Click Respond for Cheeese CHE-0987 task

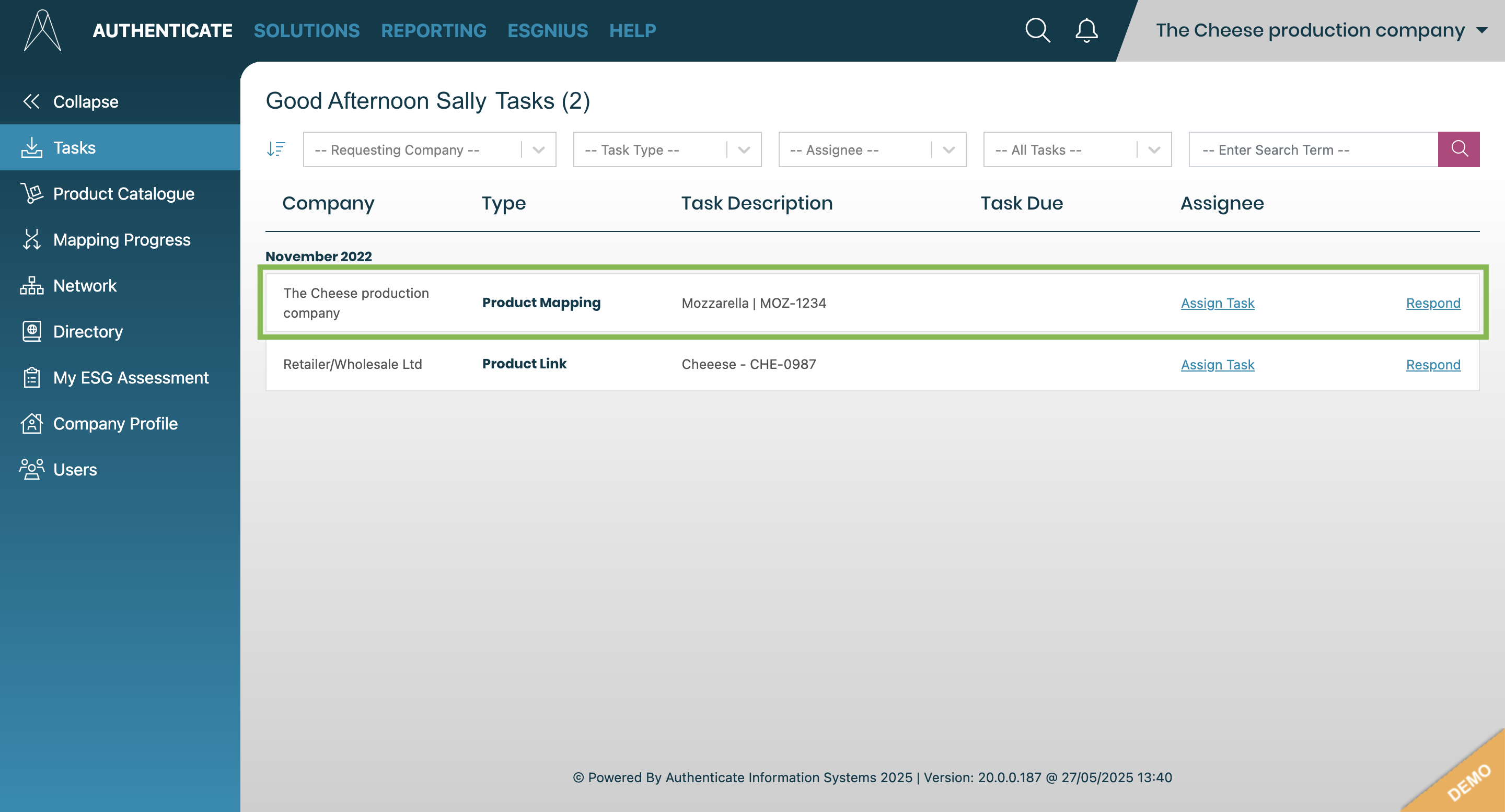click(1432, 365)
